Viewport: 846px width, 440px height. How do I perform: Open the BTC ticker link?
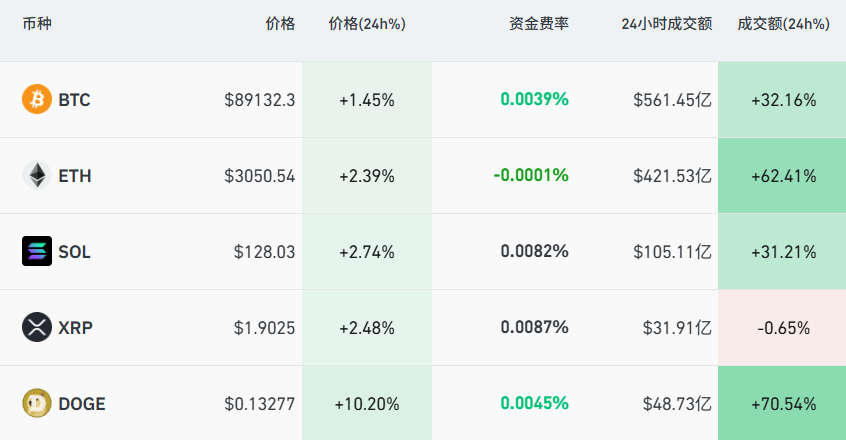(74, 100)
